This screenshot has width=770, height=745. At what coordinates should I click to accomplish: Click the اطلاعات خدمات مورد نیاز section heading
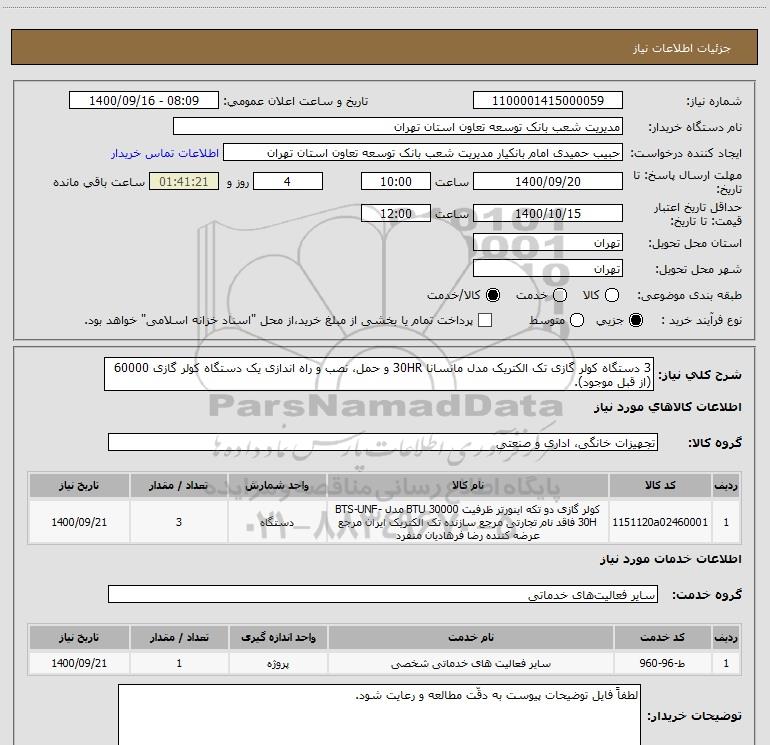670,559
